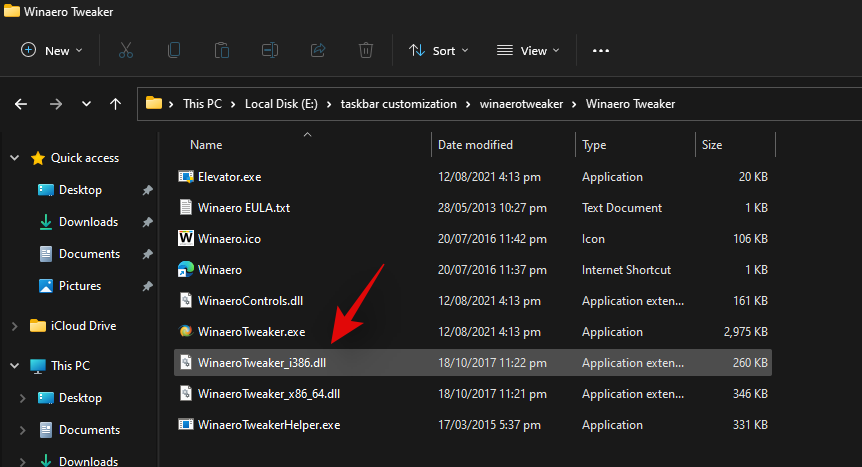Image resolution: width=862 pixels, height=467 pixels.
Task: Open the See more ellipsis menu
Action: point(600,50)
